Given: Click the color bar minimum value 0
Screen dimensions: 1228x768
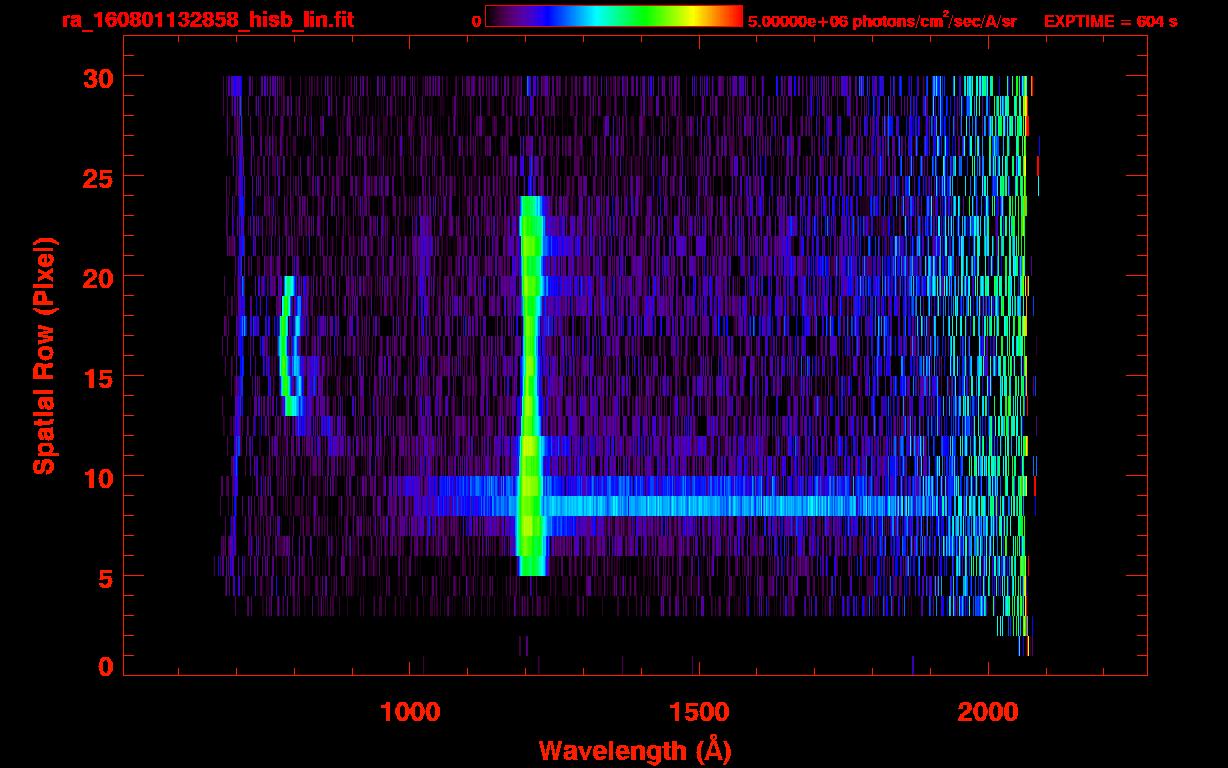Looking at the screenshot, I should [x=476, y=21].
